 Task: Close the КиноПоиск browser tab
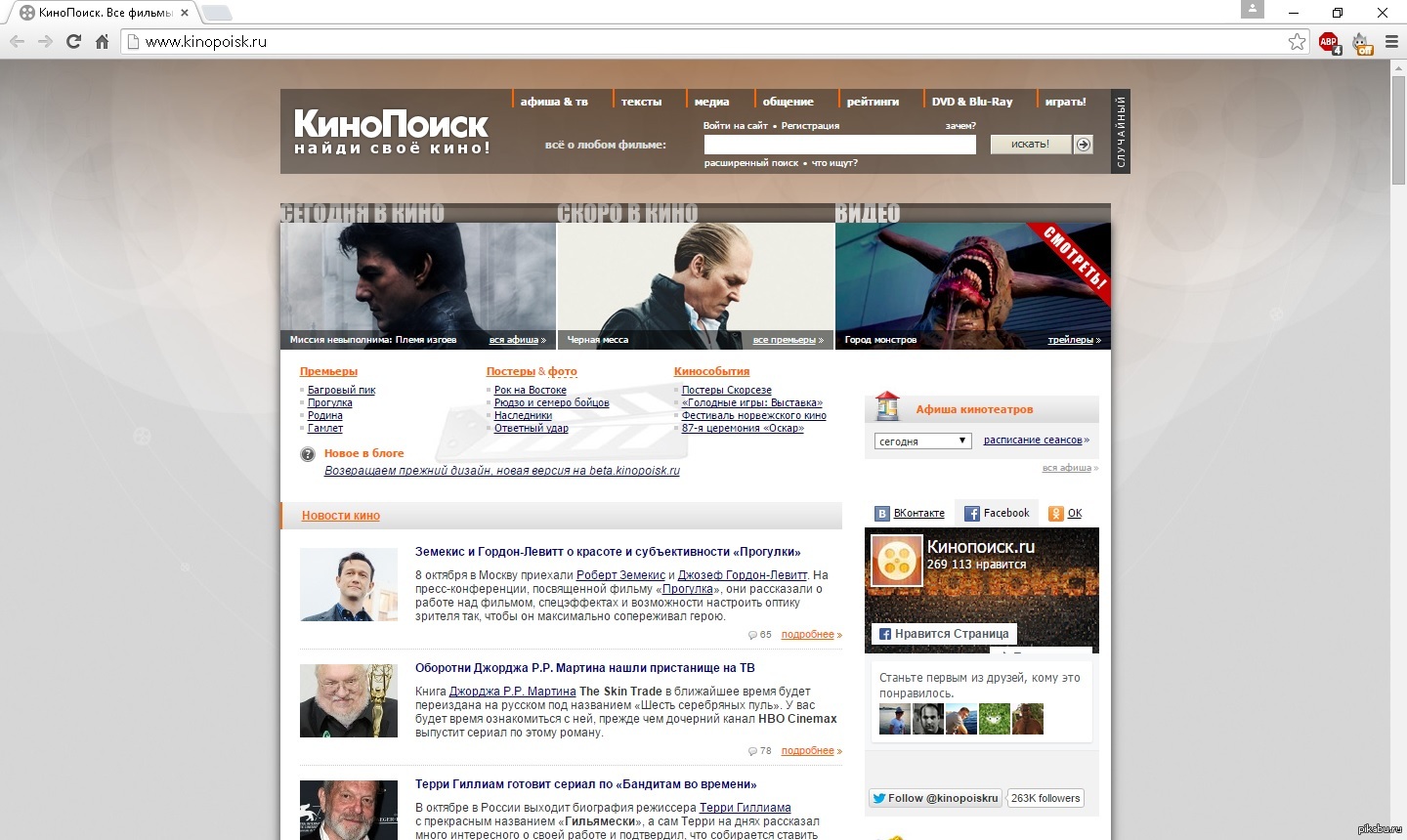(185, 13)
